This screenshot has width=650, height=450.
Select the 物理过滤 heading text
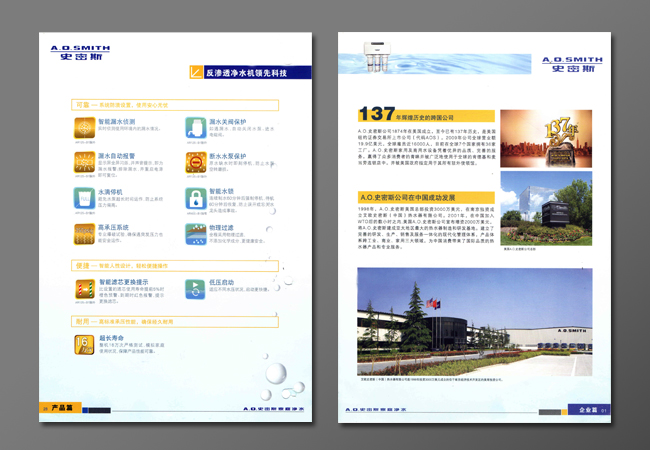(221, 227)
